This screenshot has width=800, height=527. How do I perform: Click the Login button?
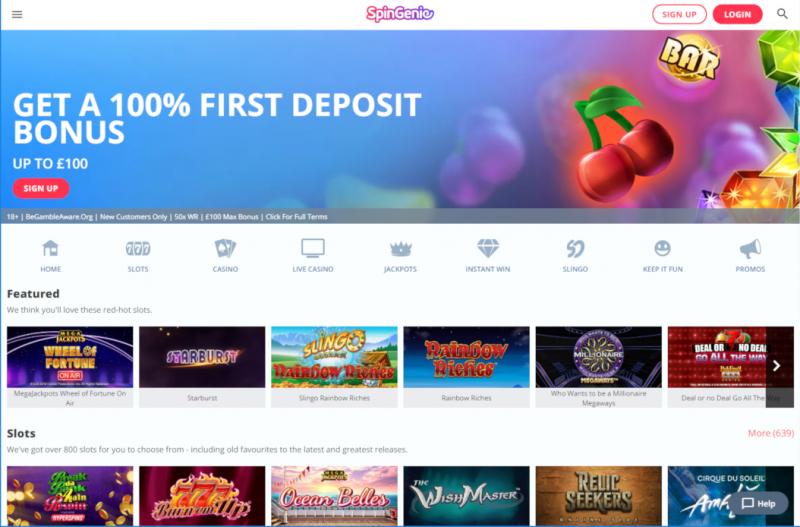point(737,14)
